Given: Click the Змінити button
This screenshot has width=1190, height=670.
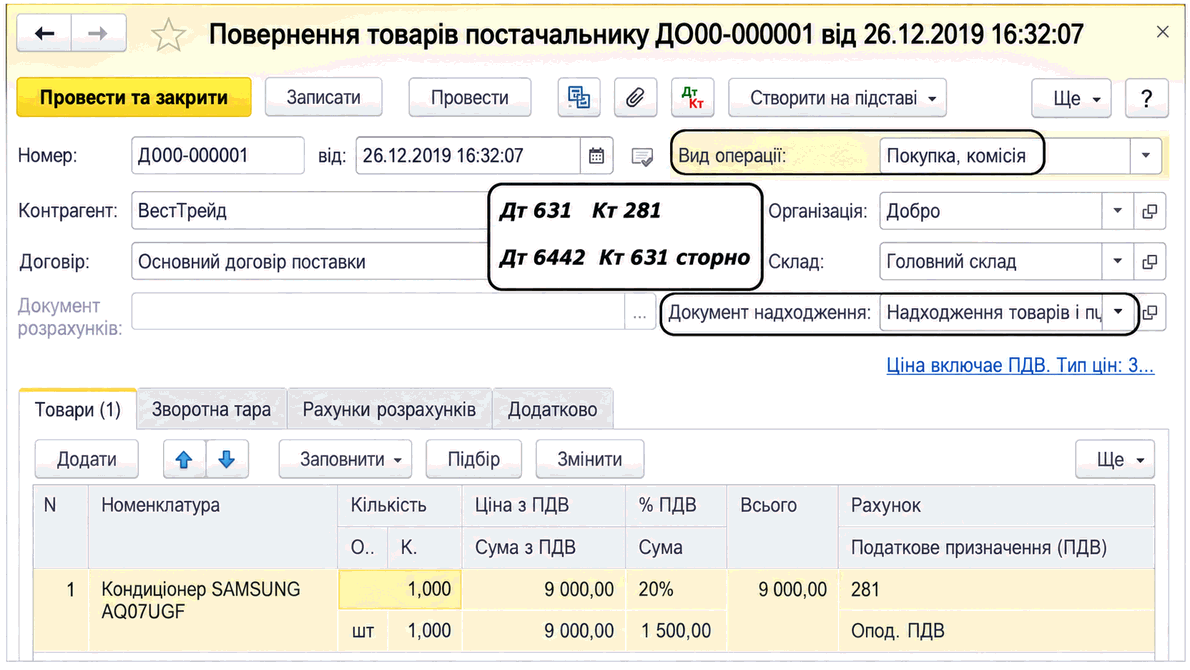Looking at the screenshot, I should [x=590, y=459].
